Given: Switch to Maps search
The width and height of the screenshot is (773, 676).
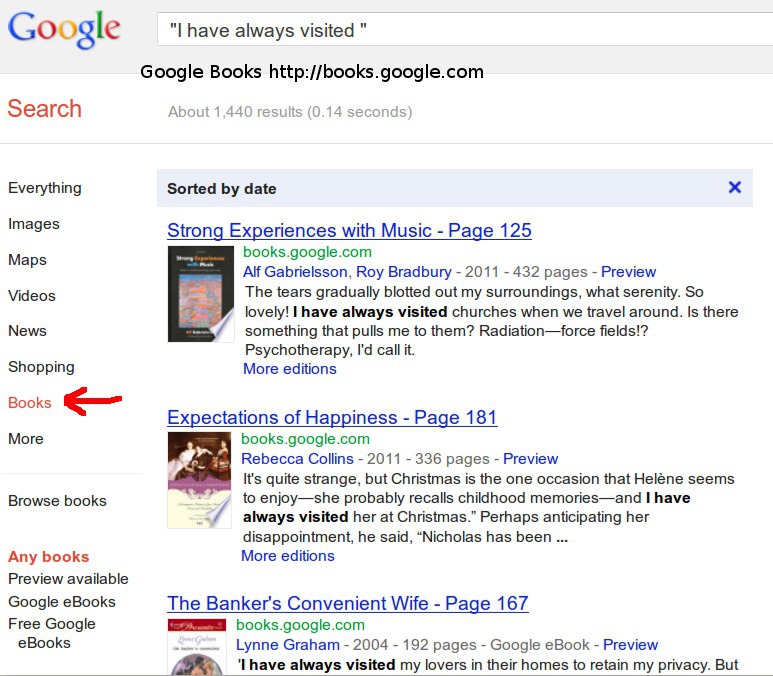Looking at the screenshot, I should click(27, 260).
